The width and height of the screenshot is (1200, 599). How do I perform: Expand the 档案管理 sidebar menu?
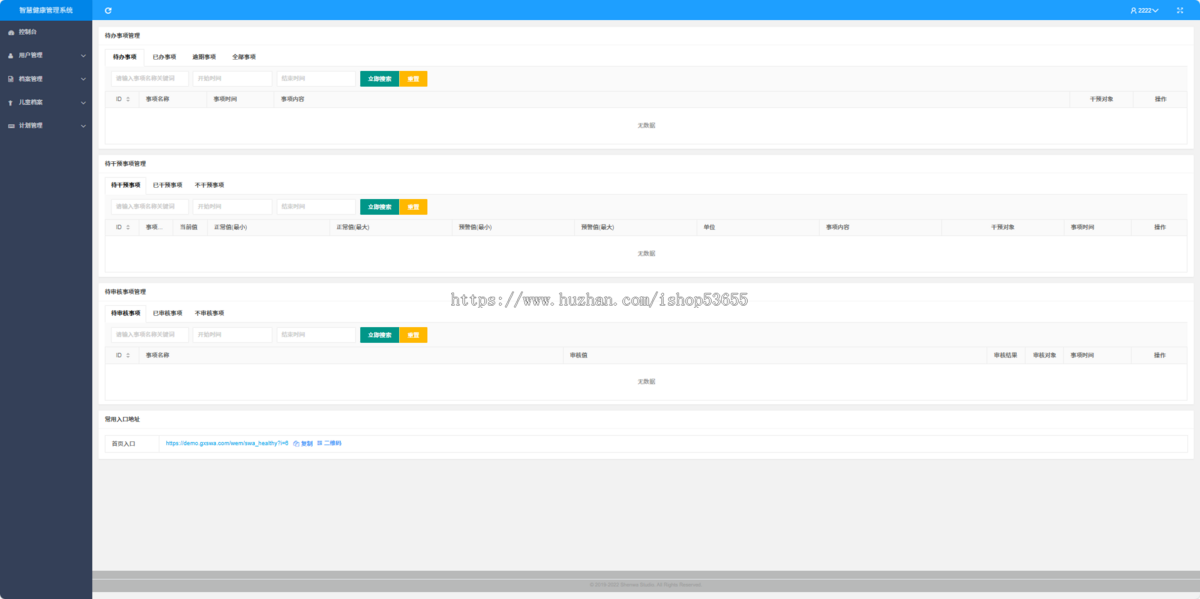[x=46, y=79]
